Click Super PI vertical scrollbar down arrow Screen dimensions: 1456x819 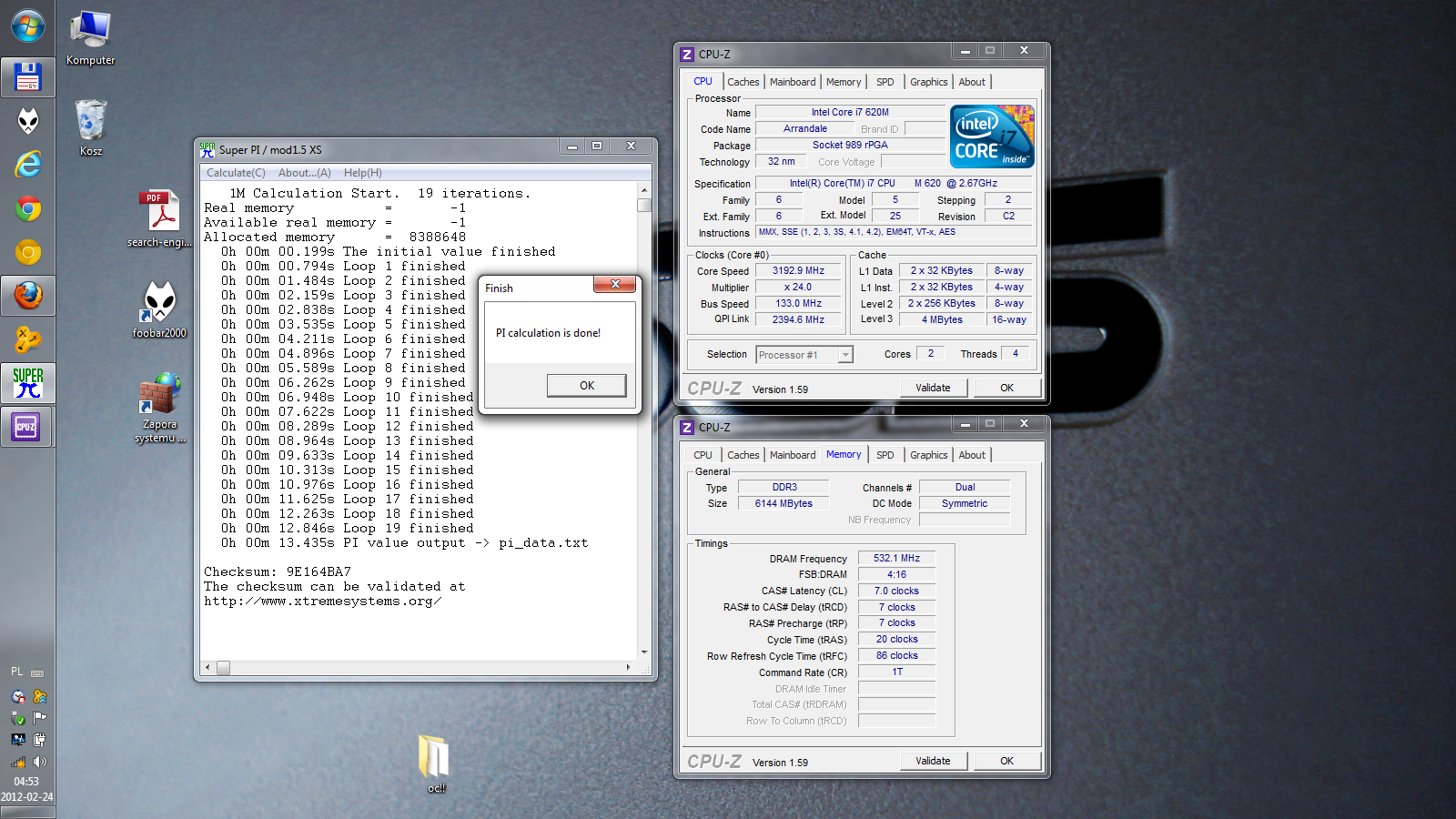click(x=644, y=652)
